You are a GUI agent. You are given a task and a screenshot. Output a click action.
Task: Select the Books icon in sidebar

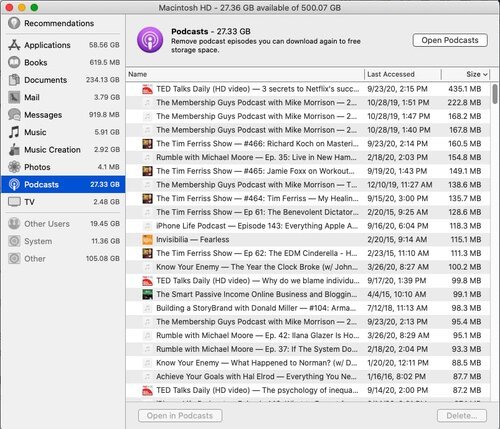point(14,62)
